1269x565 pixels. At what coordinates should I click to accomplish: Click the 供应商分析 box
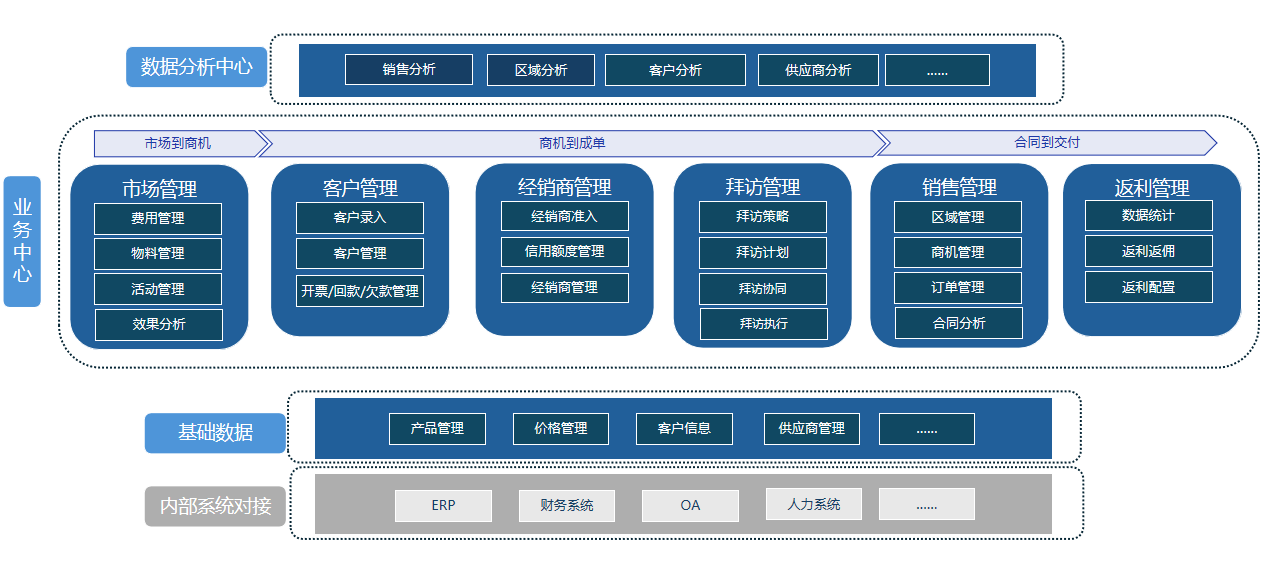pyautogui.click(x=818, y=70)
